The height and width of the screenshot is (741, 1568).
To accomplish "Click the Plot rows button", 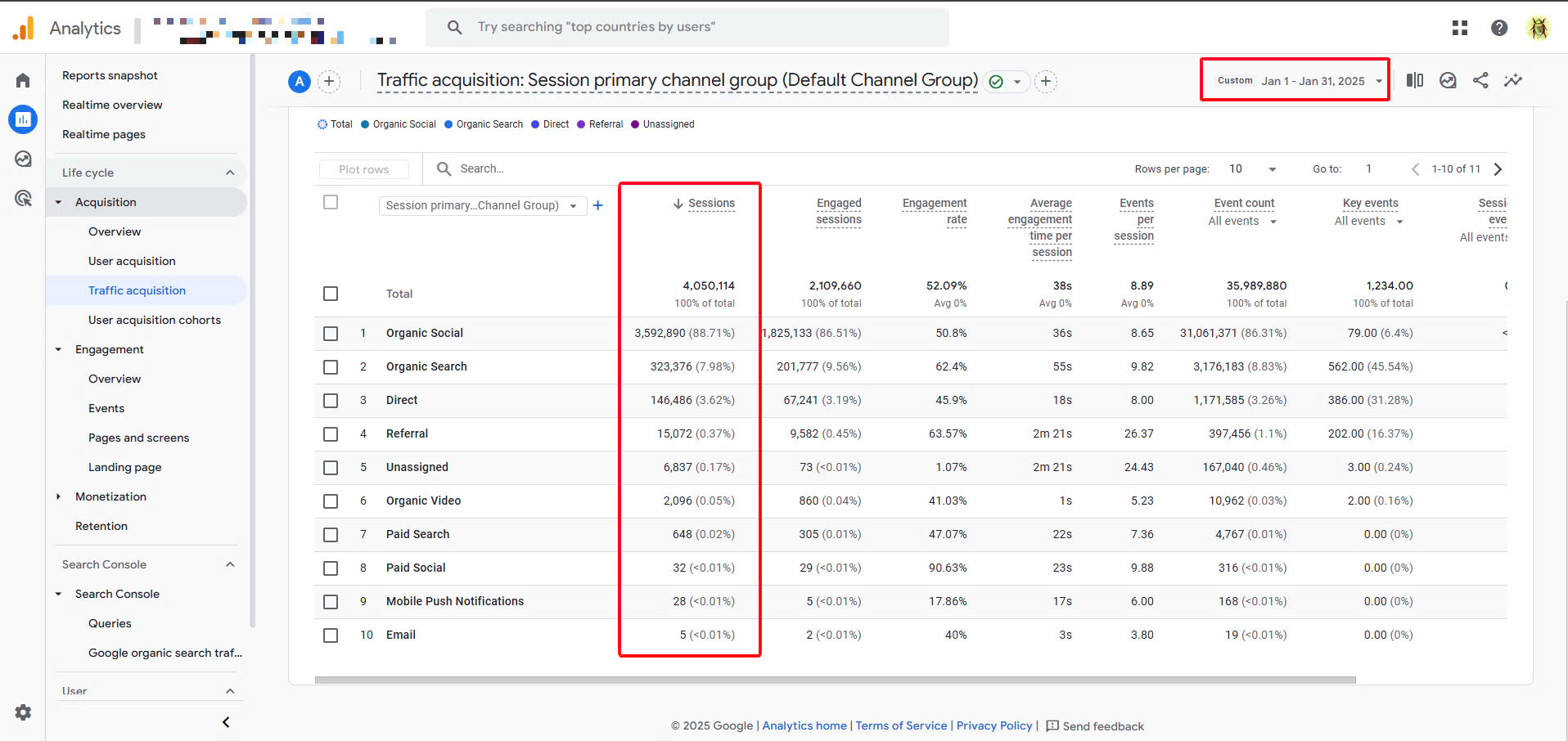I will point(364,169).
